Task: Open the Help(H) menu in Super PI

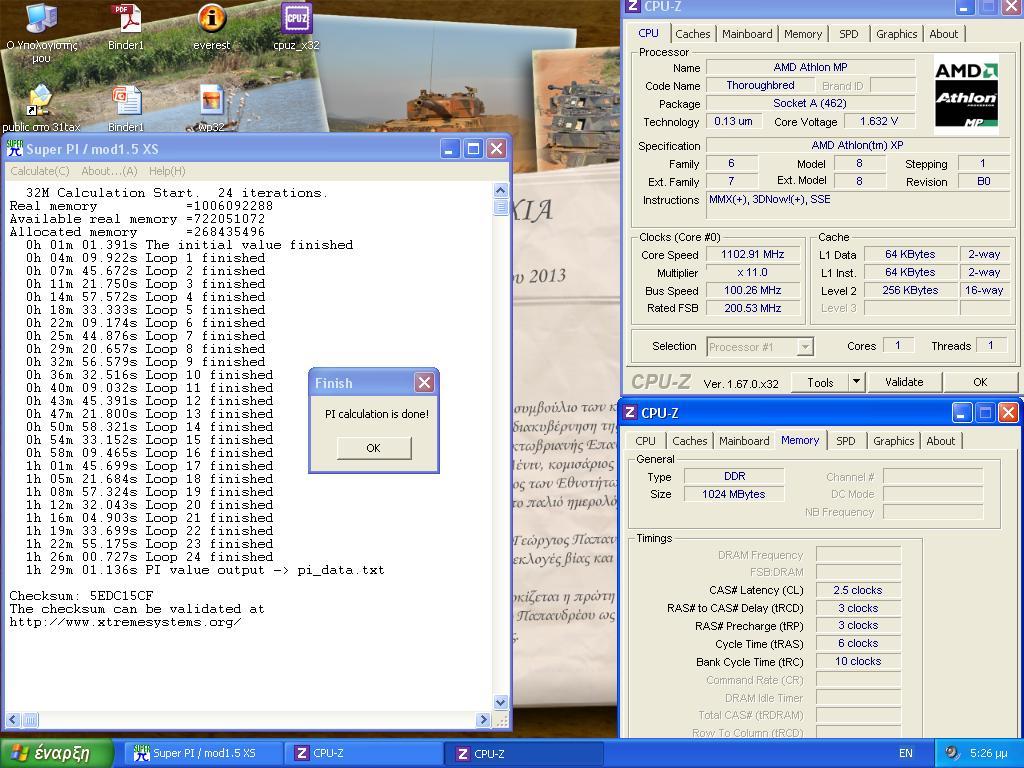Action: click(x=167, y=171)
